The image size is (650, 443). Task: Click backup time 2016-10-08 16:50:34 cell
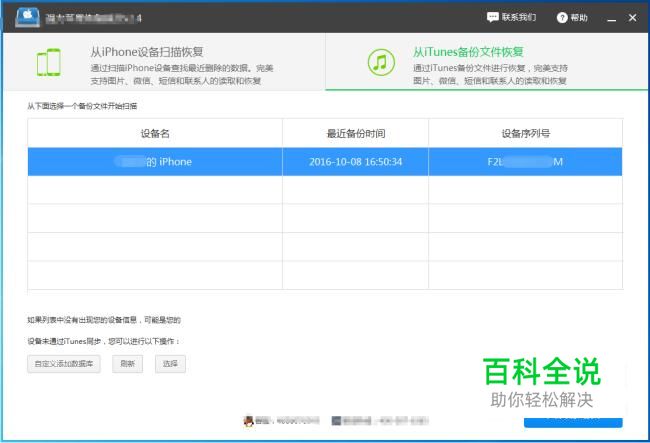click(x=356, y=162)
